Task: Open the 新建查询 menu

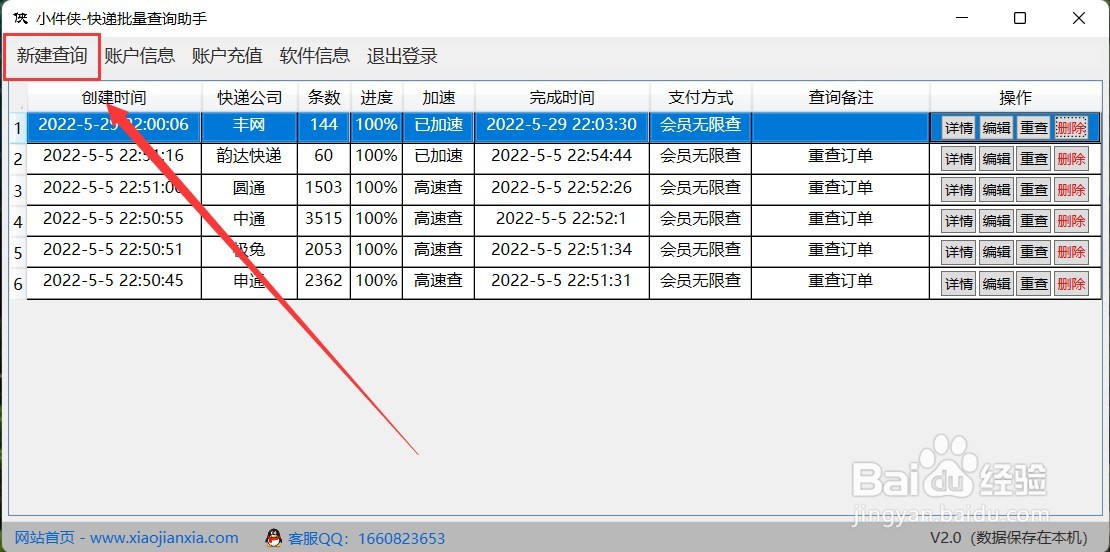Action: pyautogui.click(x=52, y=55)
